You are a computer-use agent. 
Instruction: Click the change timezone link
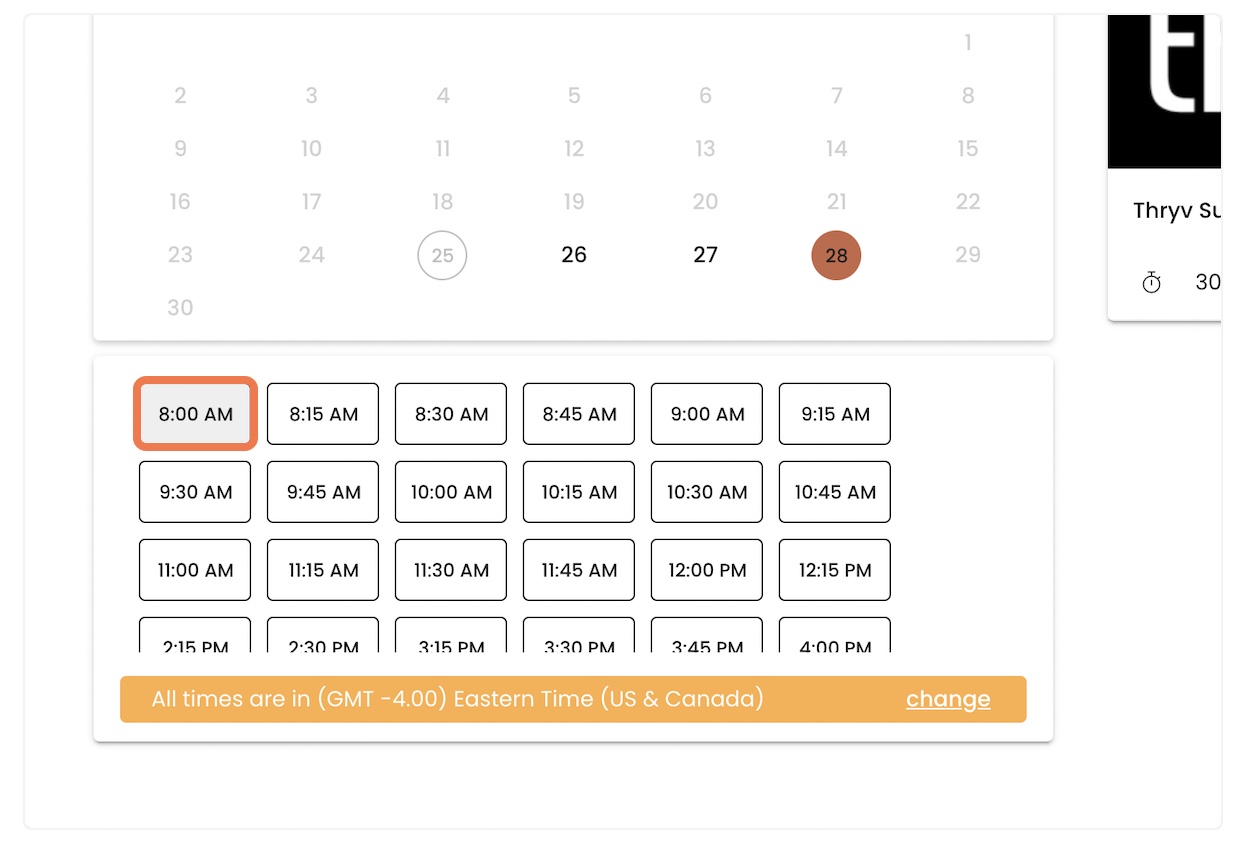[x=948, y=699]
